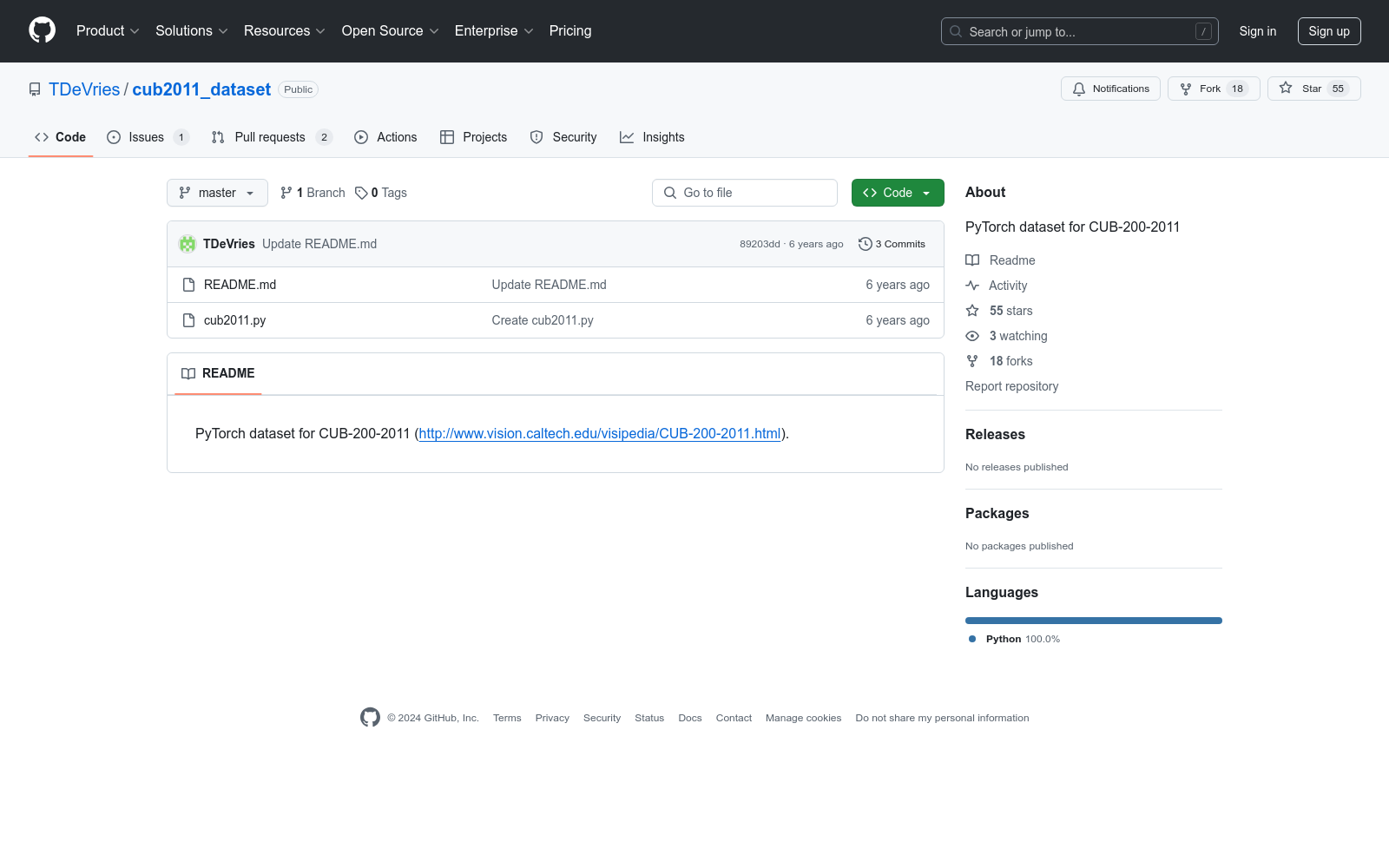1389x868 pixels.
Task: Click the Go to file search box
Action: coord(745,193)
